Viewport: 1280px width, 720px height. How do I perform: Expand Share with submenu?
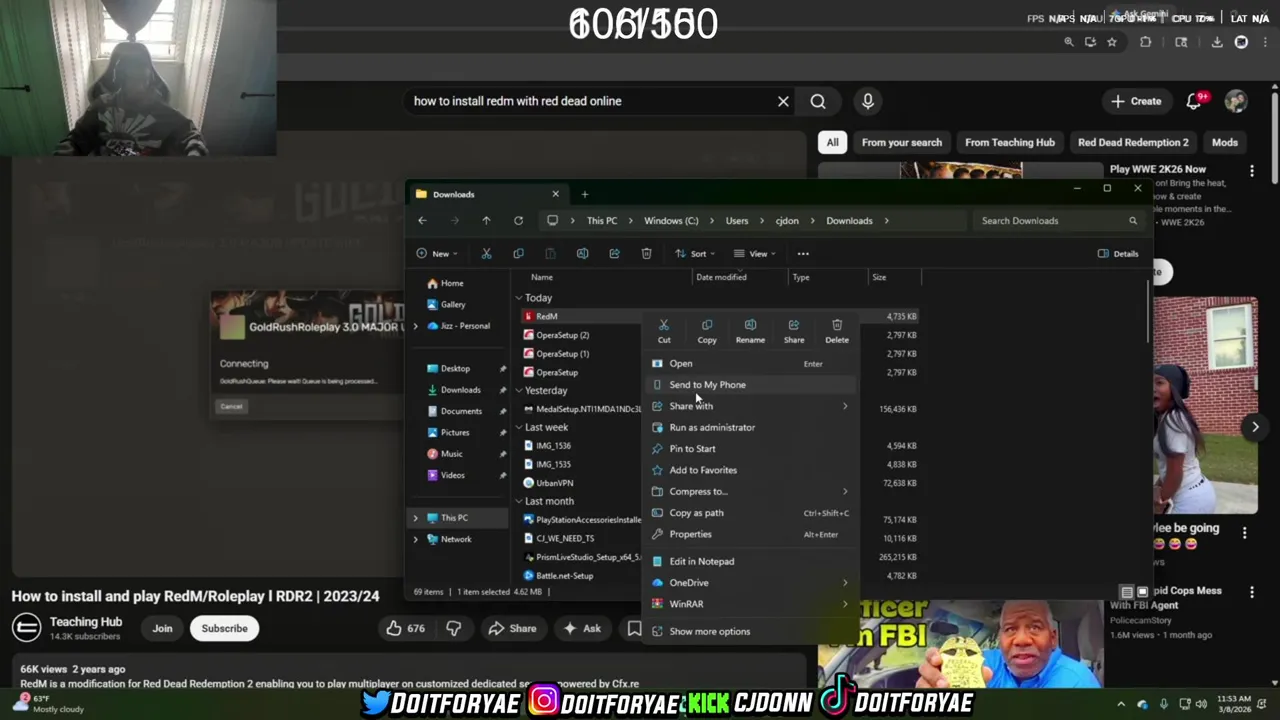tap(749, 406)
